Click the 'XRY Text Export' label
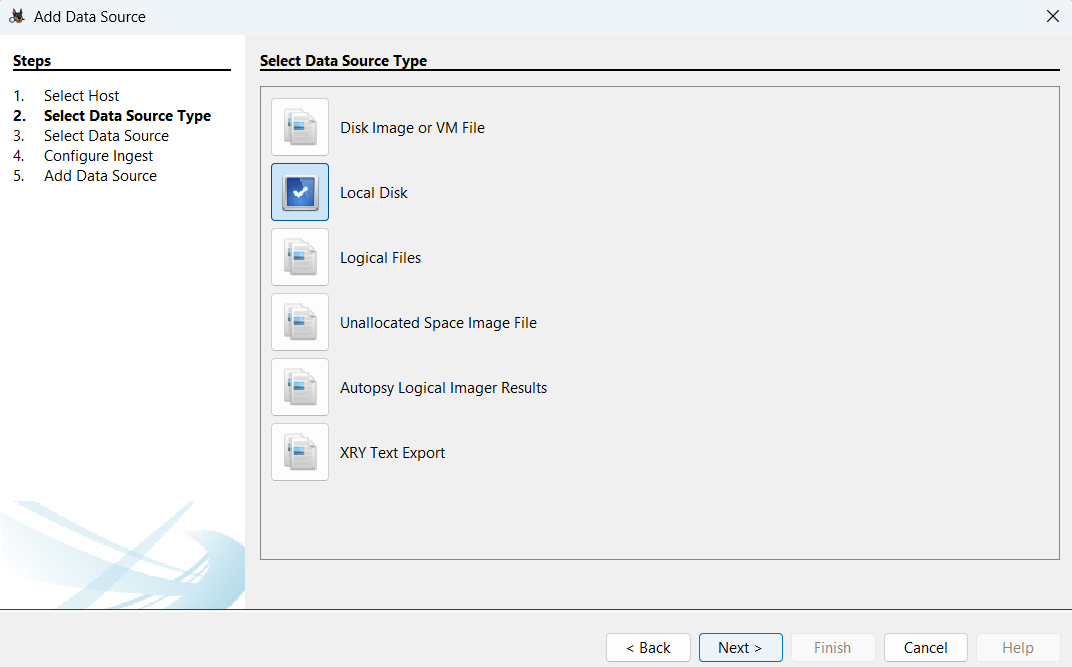Image resolution: width=1072 pixels, height=667 pixels. click(x=392, y=453)
